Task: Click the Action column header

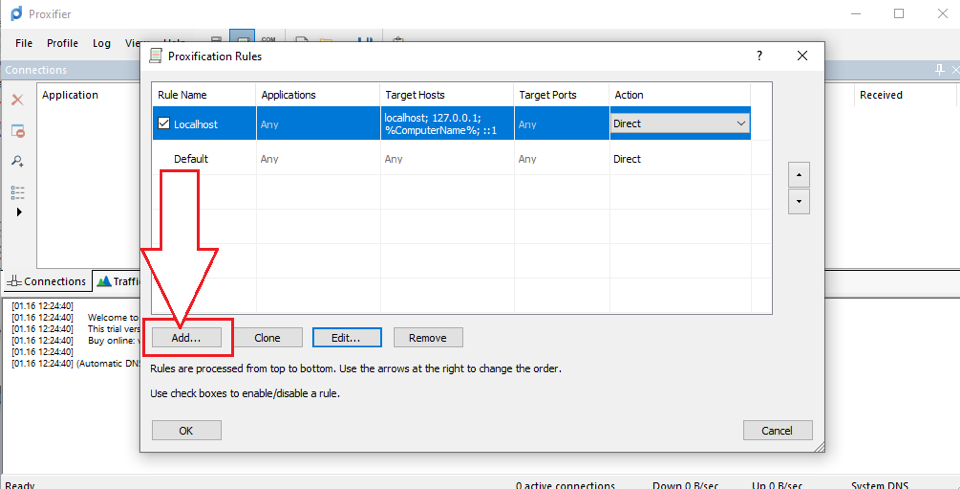Action: [x=680, y=95]
